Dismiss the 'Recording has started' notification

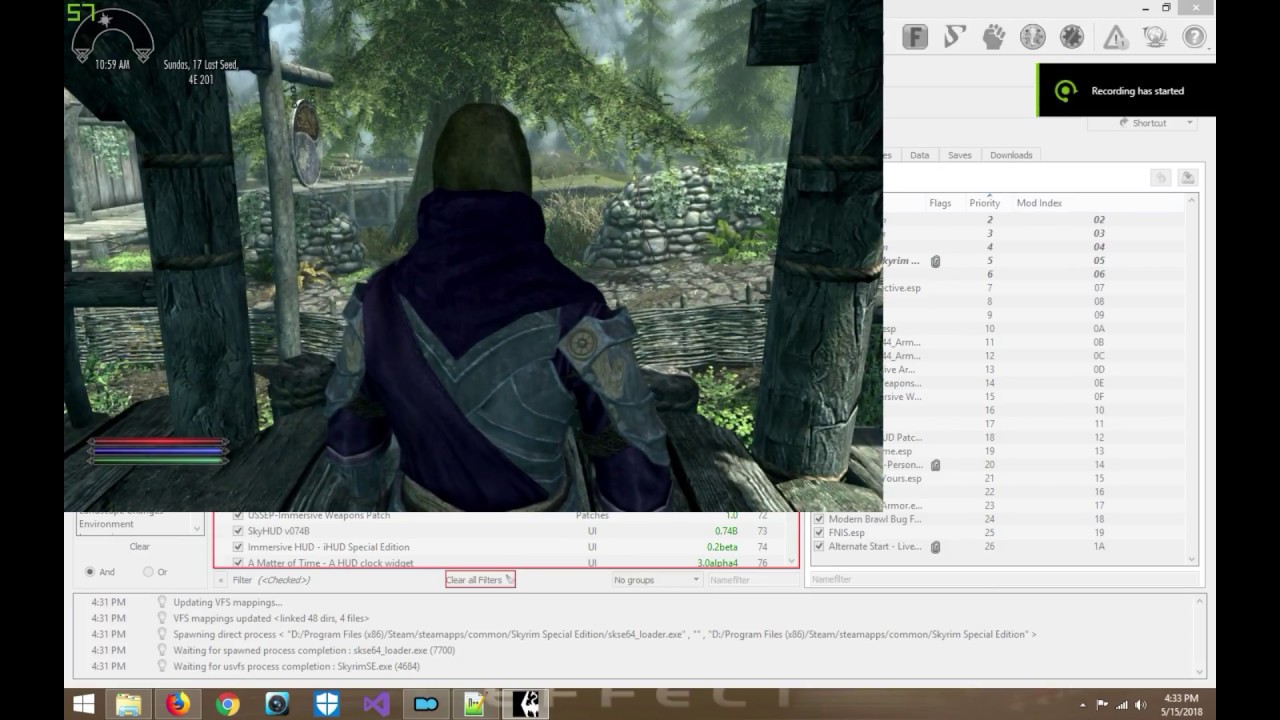[x=1126, y=91]
